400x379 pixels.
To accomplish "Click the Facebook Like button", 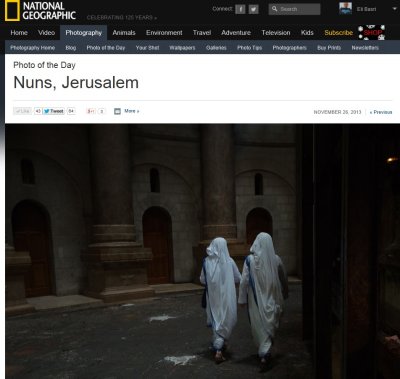I will [x=23, y=111].
